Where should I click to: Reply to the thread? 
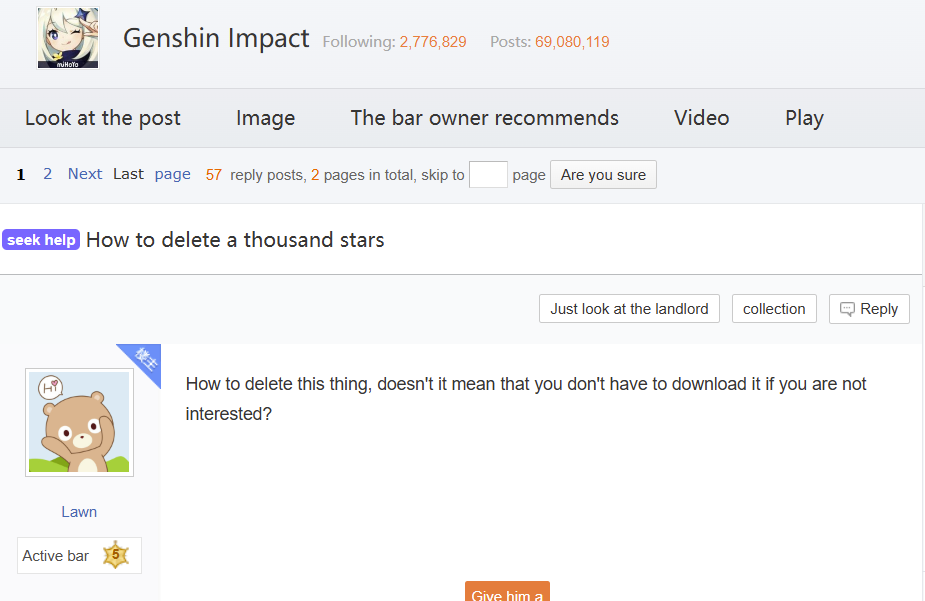pyautogui.click(x=869, y=308)
